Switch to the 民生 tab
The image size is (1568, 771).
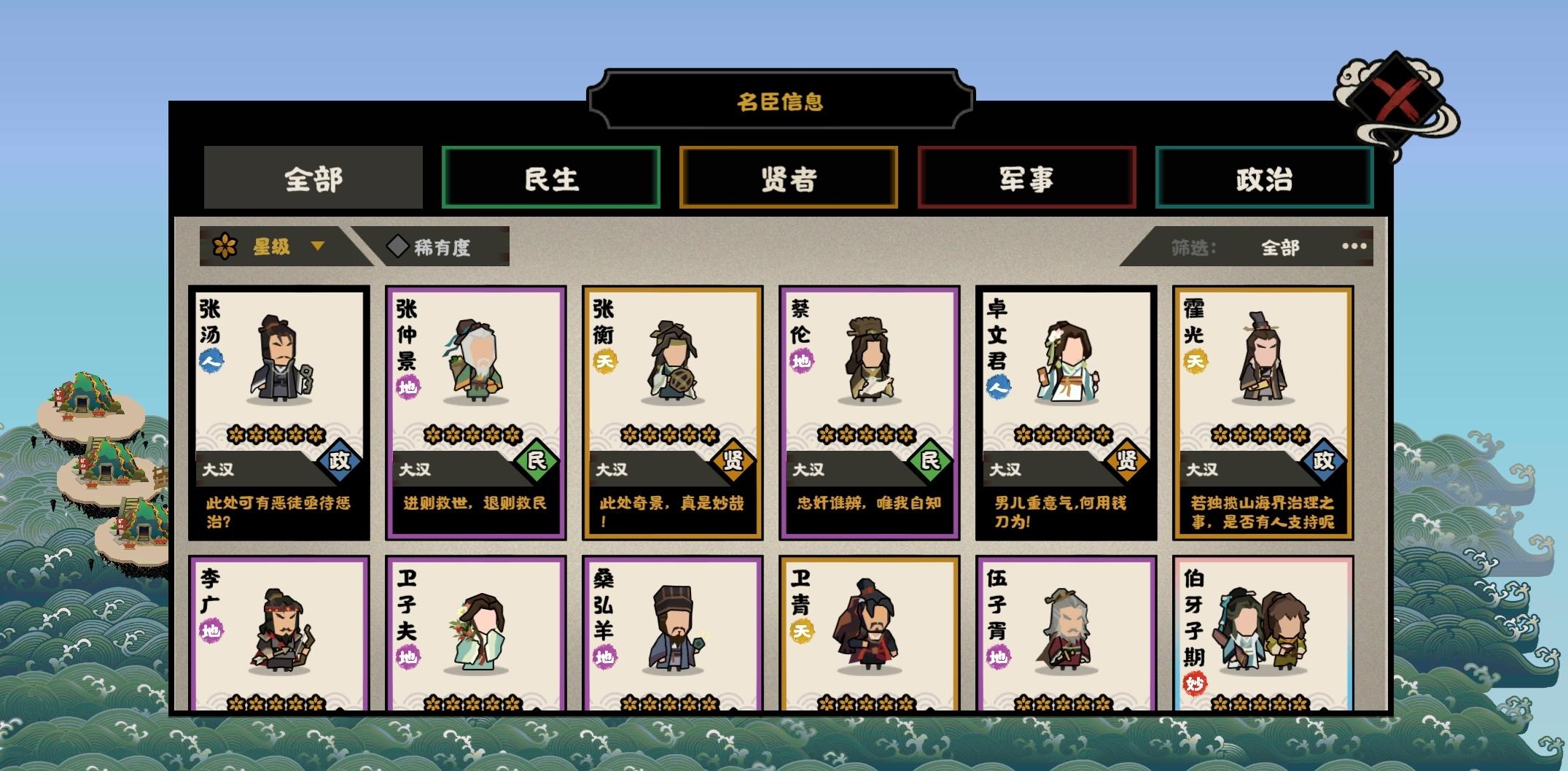coord(551,178)
